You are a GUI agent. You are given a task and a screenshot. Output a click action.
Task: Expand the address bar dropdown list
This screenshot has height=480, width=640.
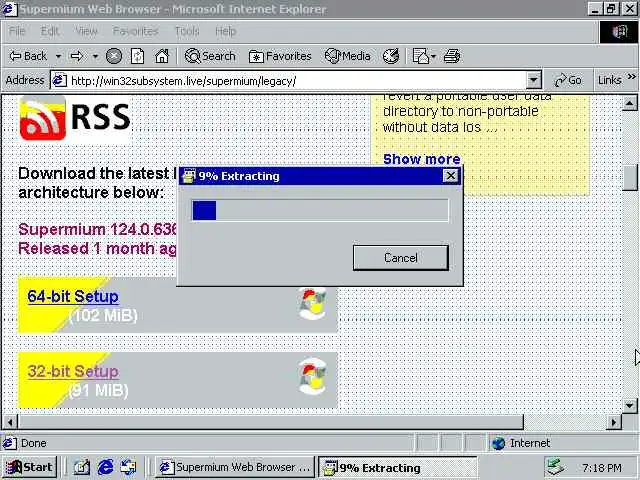coord(533,80)
